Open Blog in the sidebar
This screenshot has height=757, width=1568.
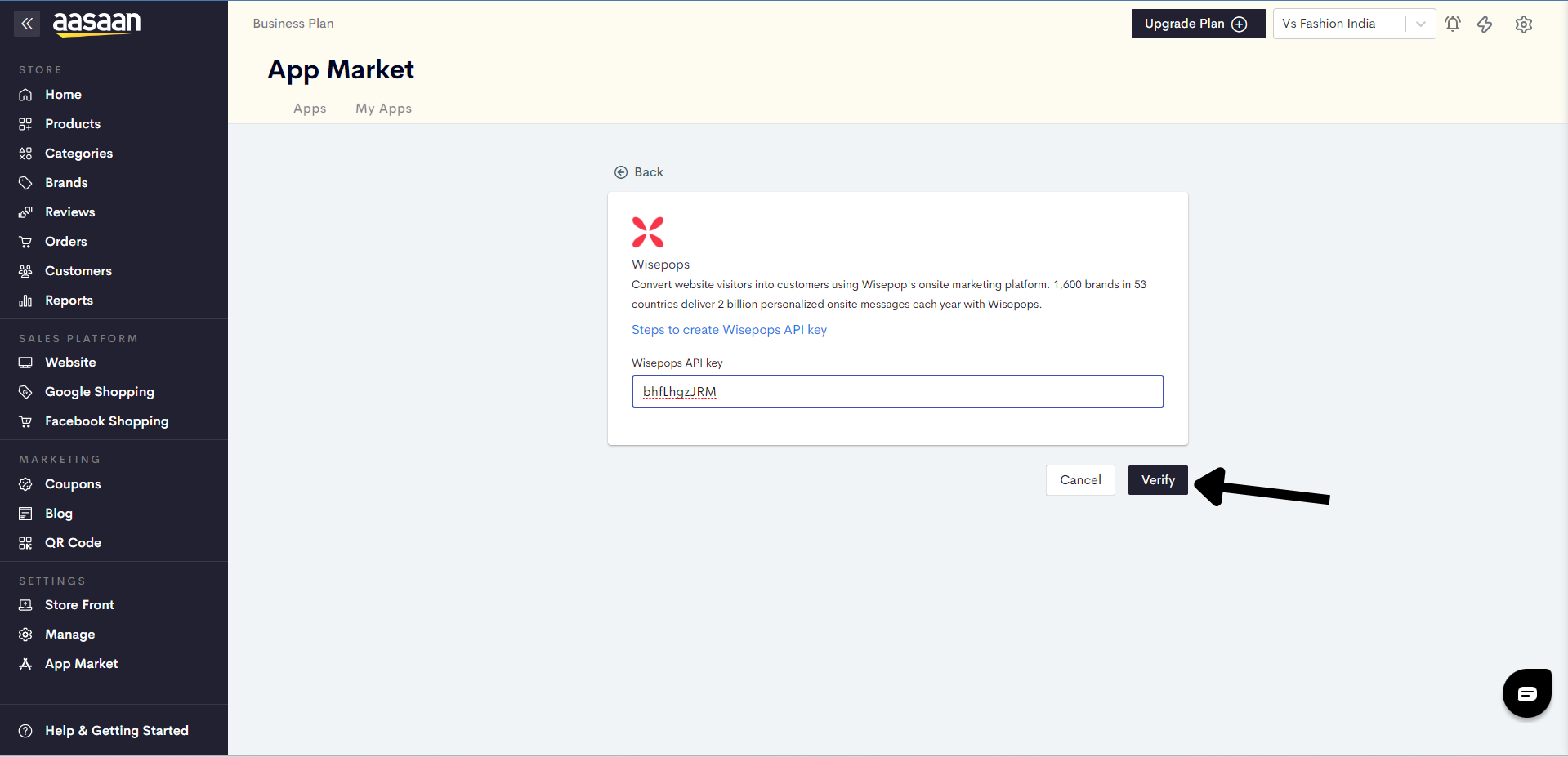pyautogui.click(x=59, y=514)
